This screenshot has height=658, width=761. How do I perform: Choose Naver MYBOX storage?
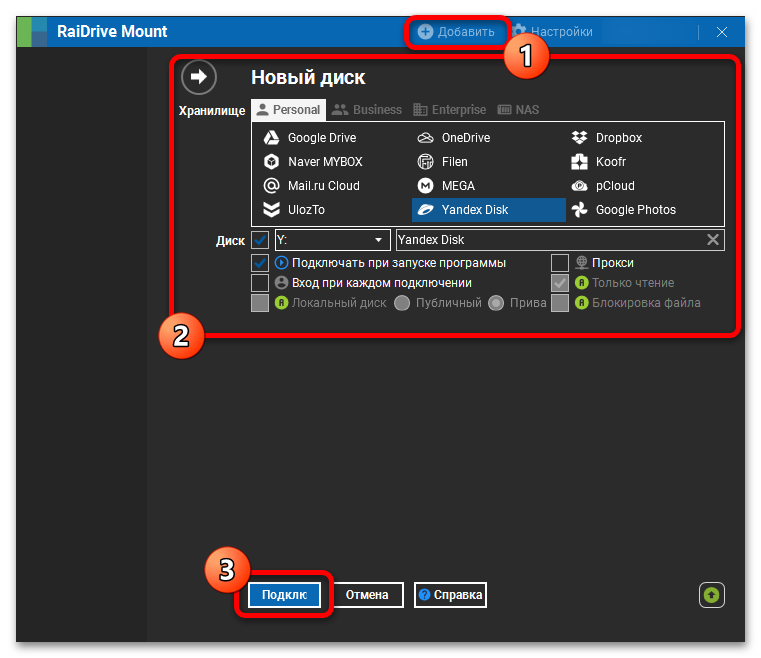click(x=313, y=162)
